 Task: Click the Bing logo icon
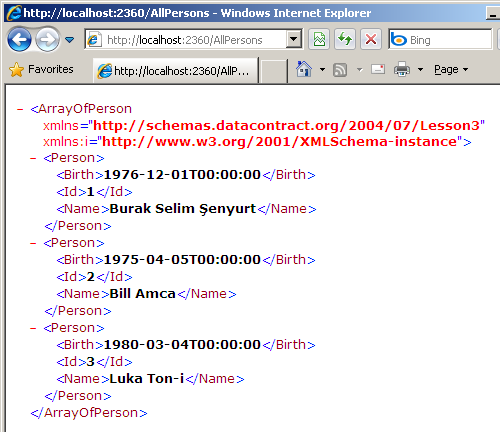[x=399, y=40]
